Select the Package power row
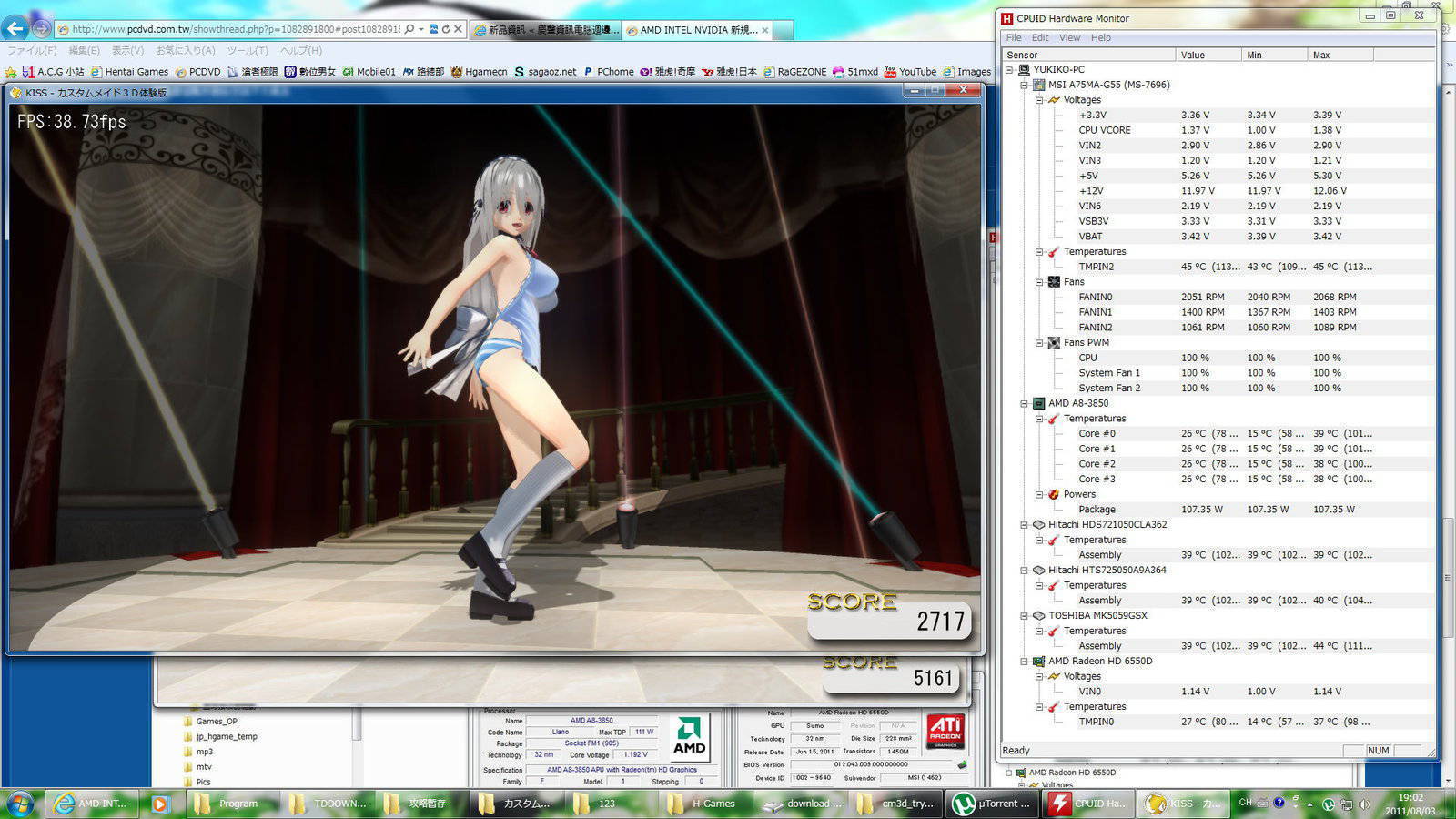Screen dimensions: 1456x819 click(x=1219, y=510)
